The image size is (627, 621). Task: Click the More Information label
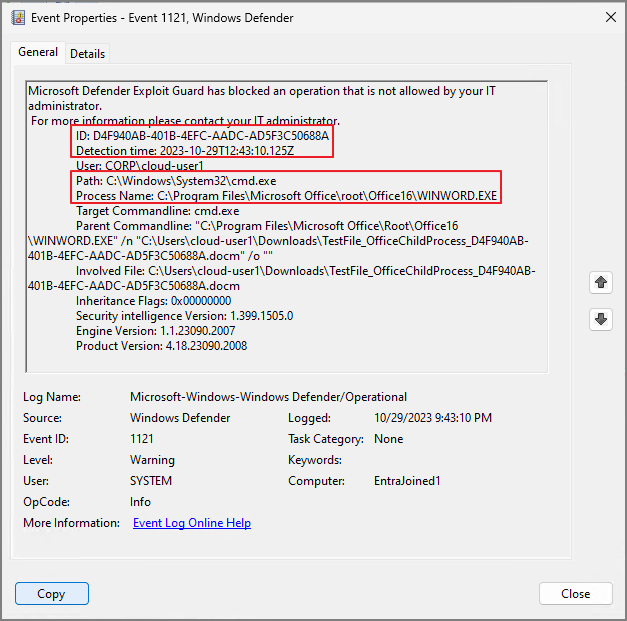tap(71, 523)
